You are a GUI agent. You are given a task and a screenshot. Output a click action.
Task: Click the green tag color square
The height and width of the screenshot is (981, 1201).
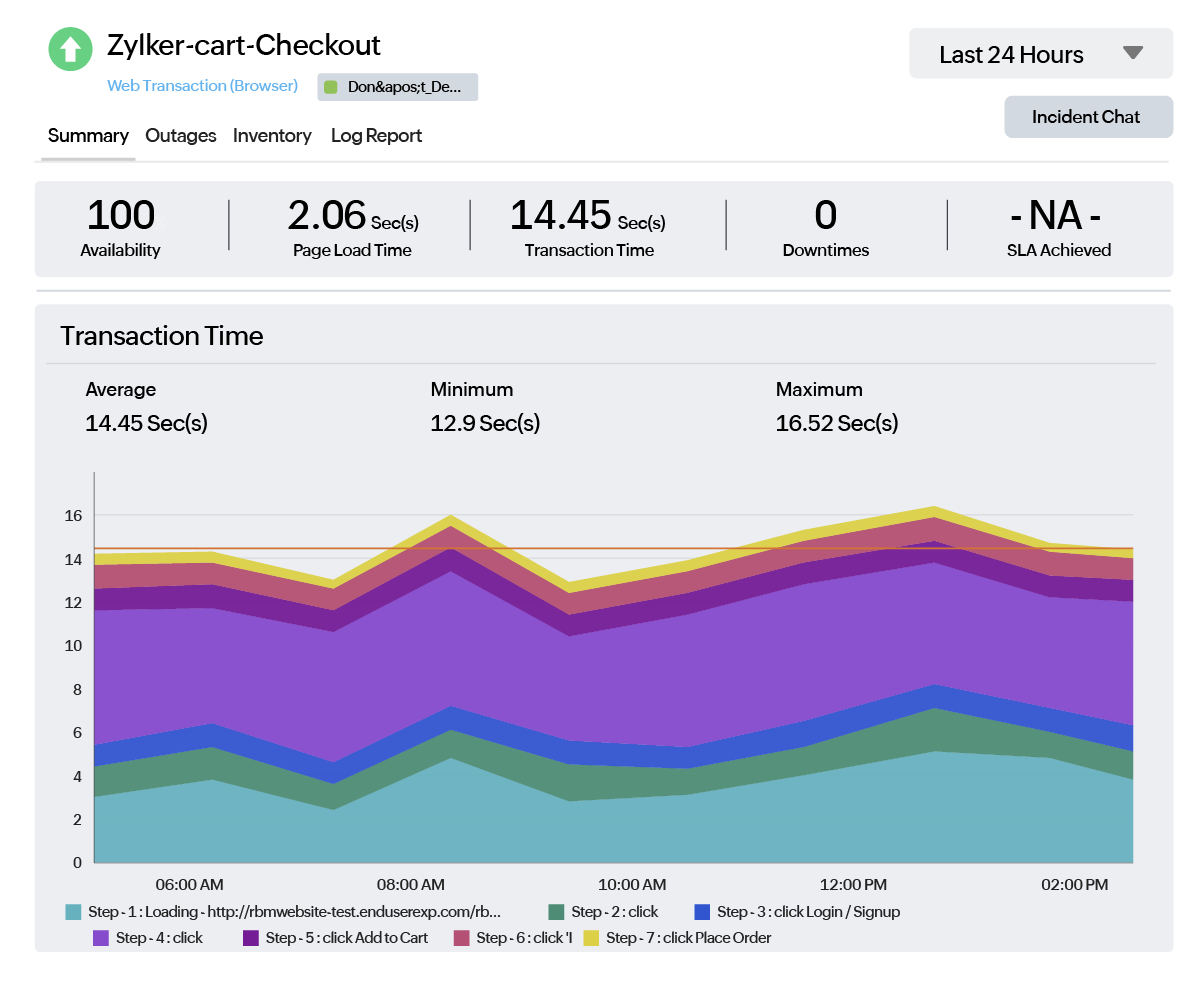pos(331,87)
